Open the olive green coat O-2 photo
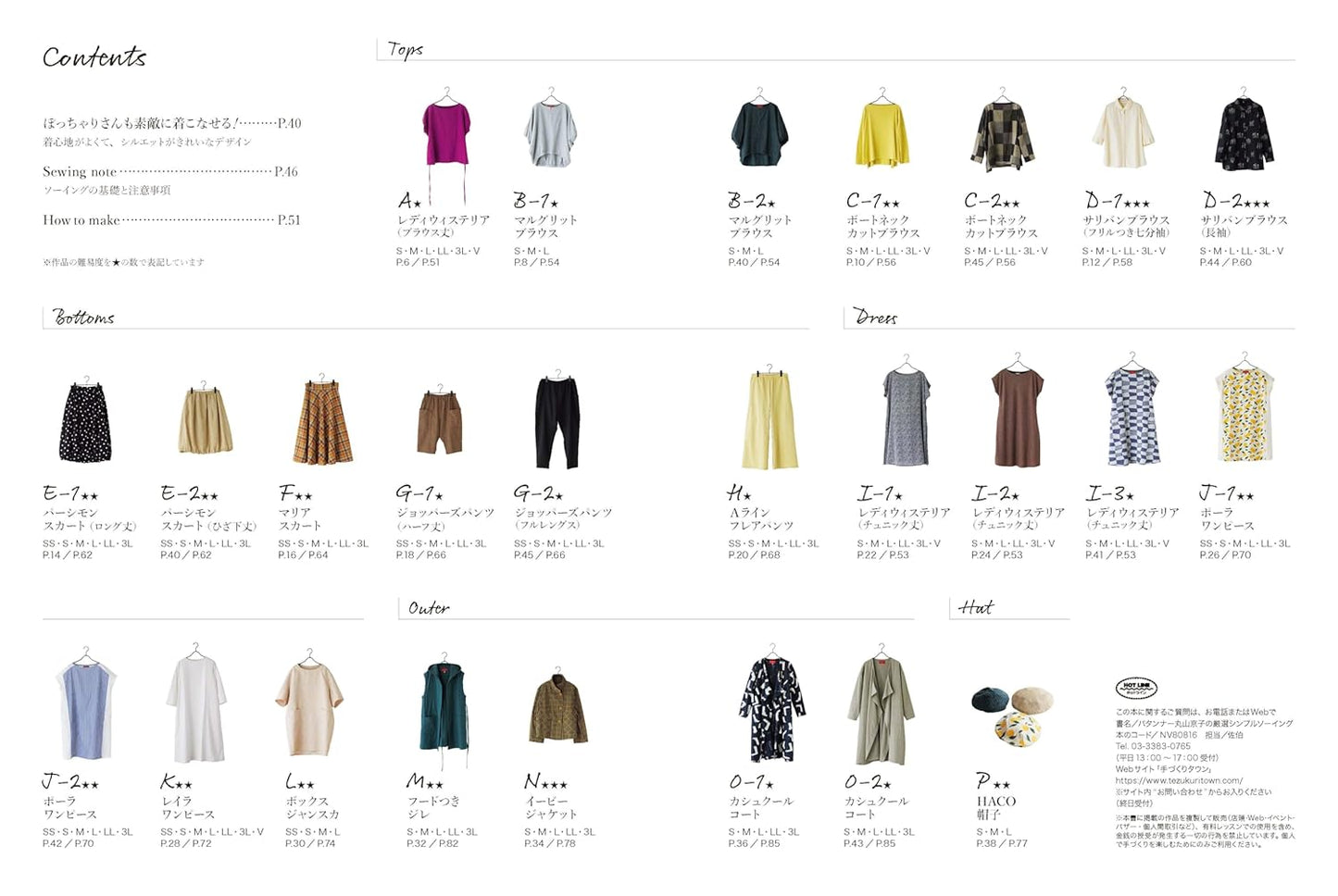 [x=879, y=708]
